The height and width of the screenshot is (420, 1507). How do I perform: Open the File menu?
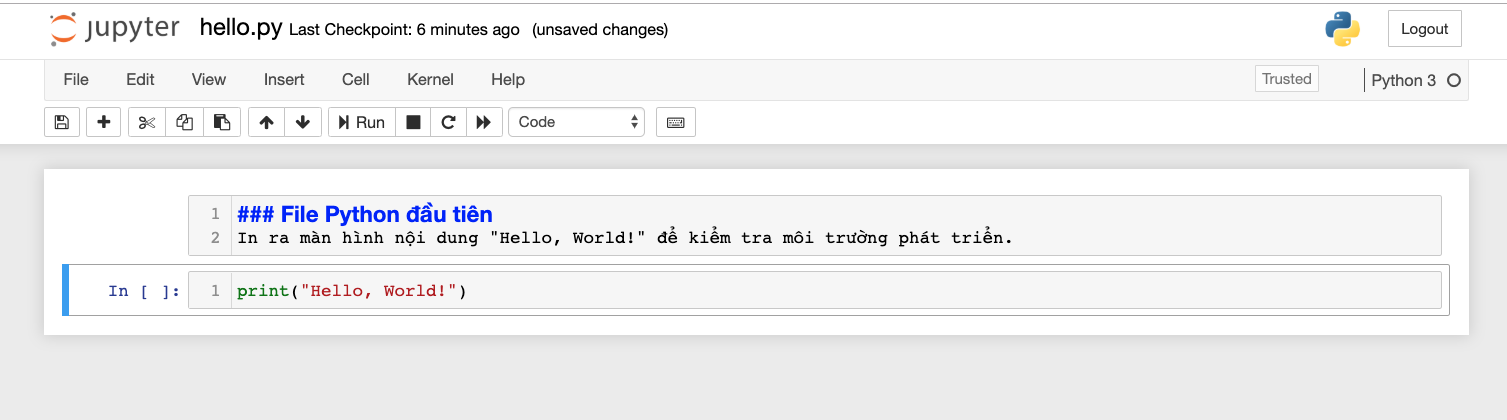click(x=76, y=79)
